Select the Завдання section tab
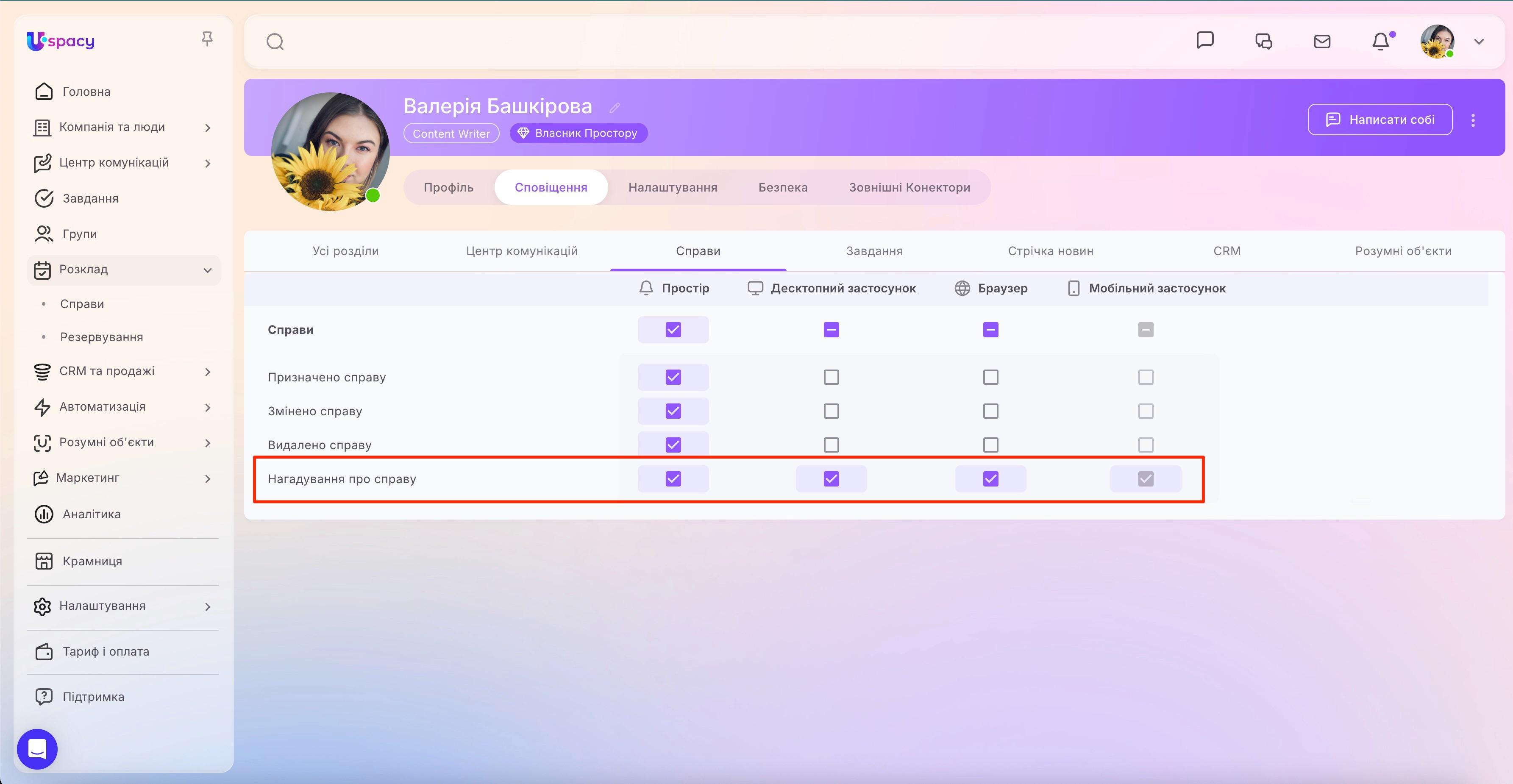Viewport: 1513px width, 784px height. click(x=874, y=251)
